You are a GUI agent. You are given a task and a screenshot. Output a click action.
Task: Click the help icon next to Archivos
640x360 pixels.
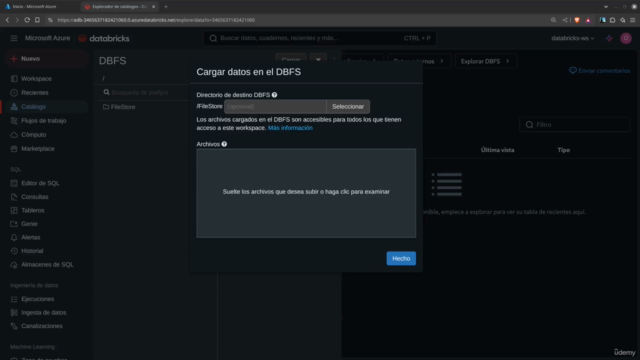(x=224, y=144)
